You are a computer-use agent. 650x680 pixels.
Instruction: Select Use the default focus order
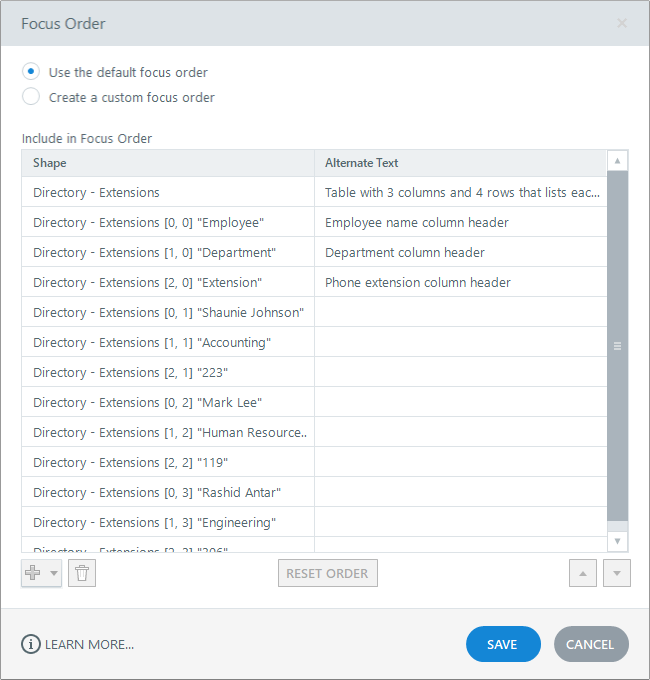pos(31,72)
